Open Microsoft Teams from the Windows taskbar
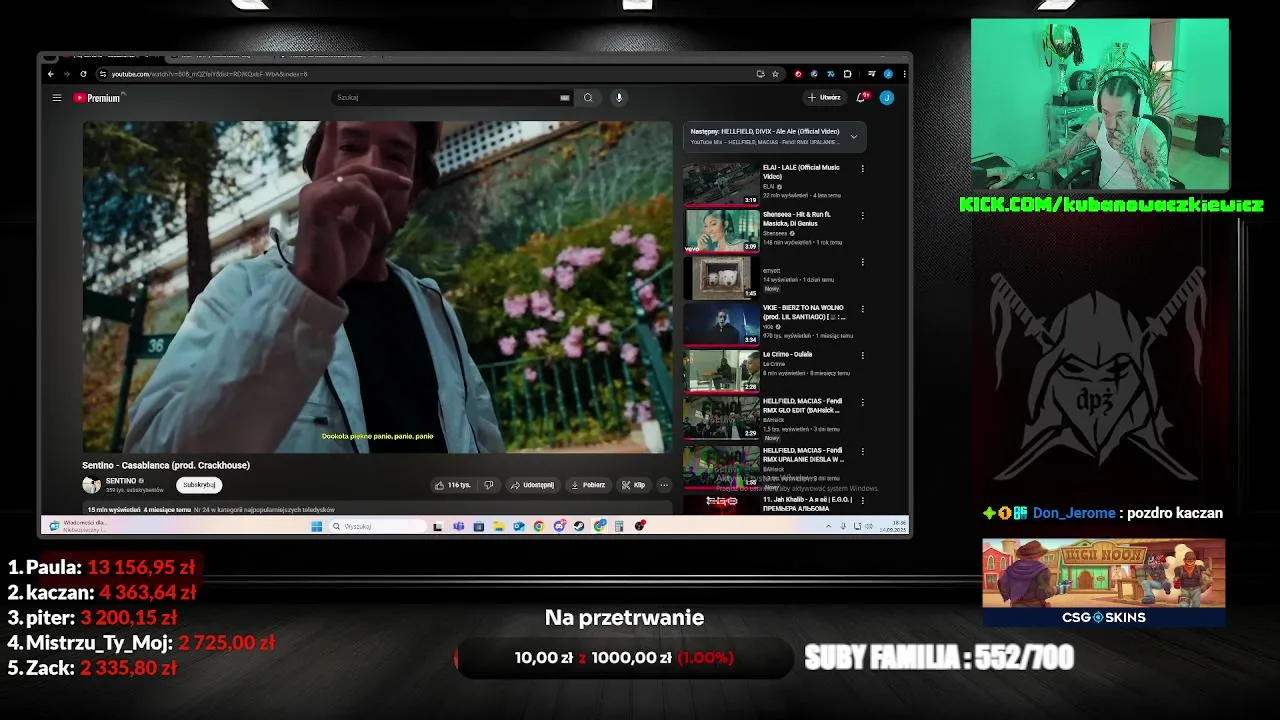The image size is (1280, 720). (458, 526)
